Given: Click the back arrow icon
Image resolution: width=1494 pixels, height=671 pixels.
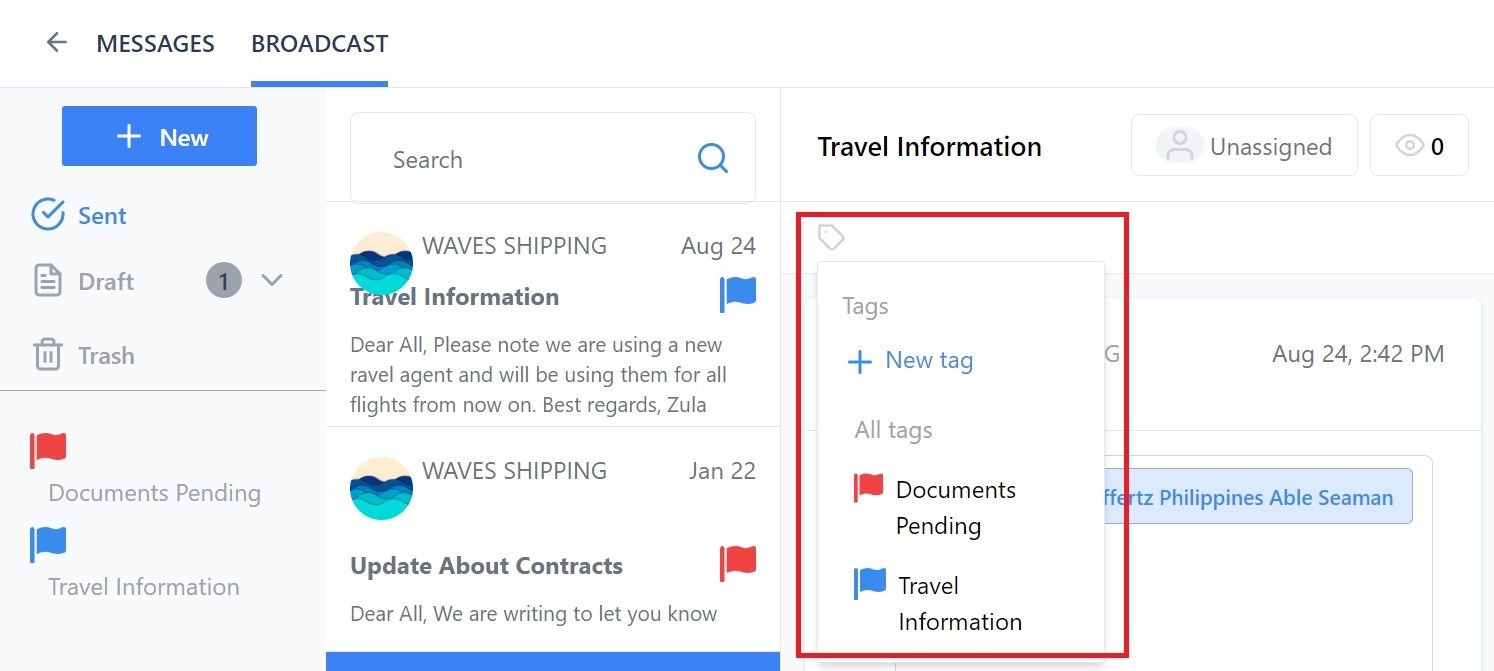Looking at the screenshot, I should click(57, 42).
